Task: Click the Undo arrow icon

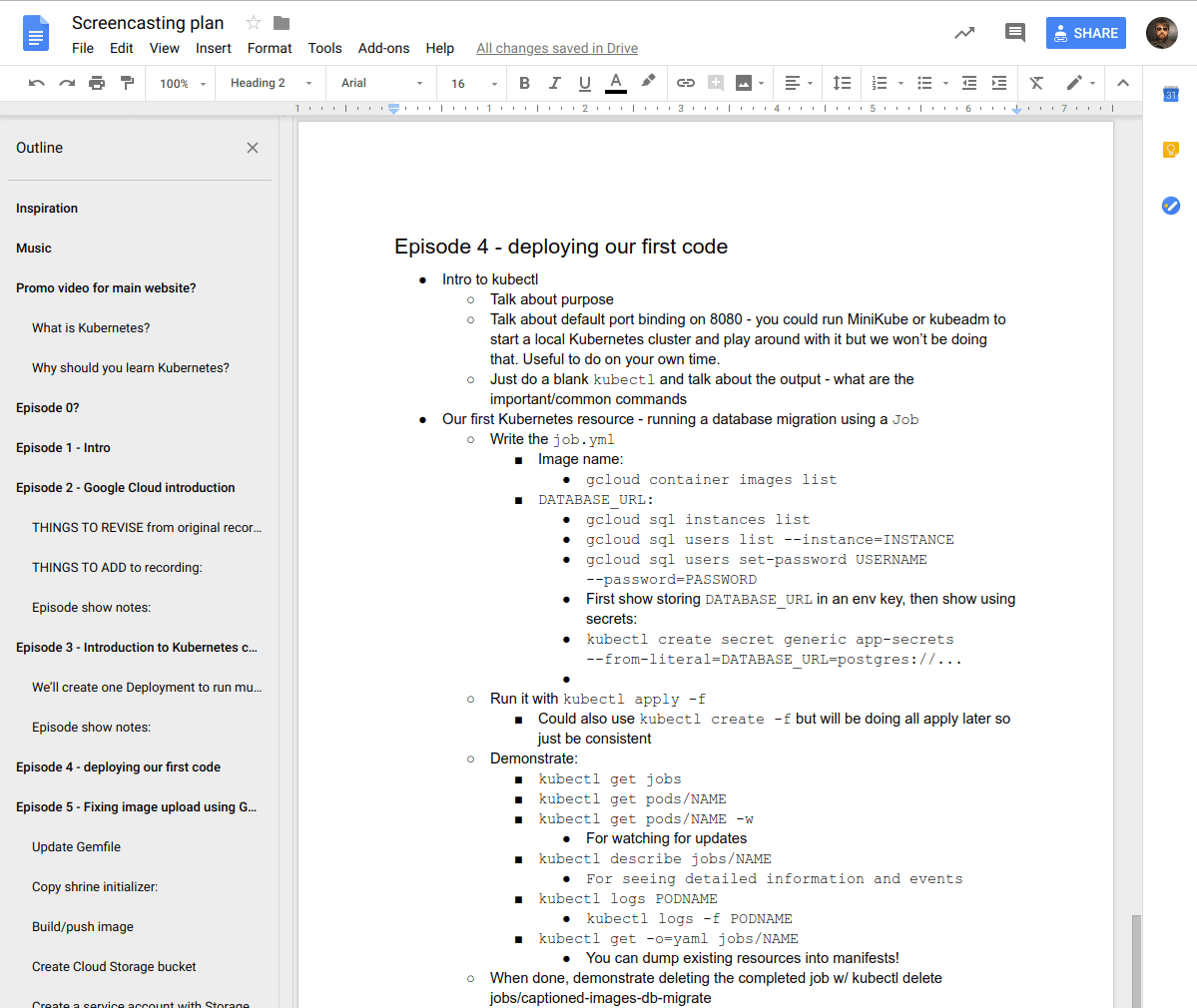Action: [x=37, y=83]
